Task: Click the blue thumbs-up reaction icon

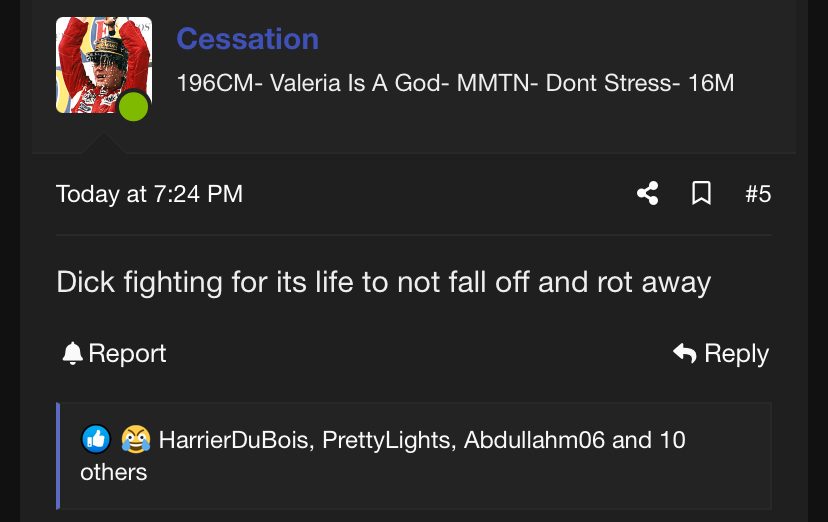Action: pos(96,439)
